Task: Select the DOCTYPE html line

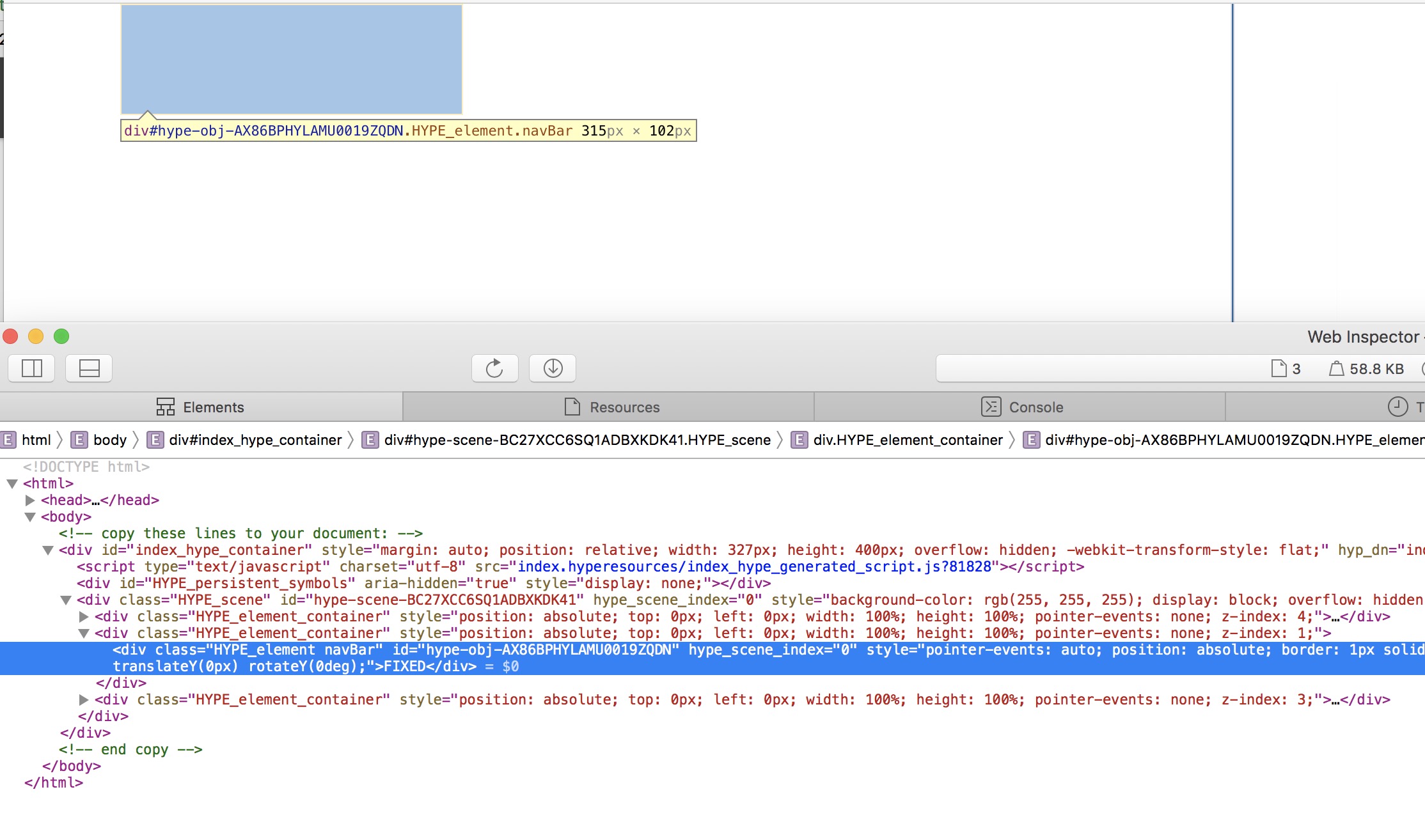Action: [86, 467]
